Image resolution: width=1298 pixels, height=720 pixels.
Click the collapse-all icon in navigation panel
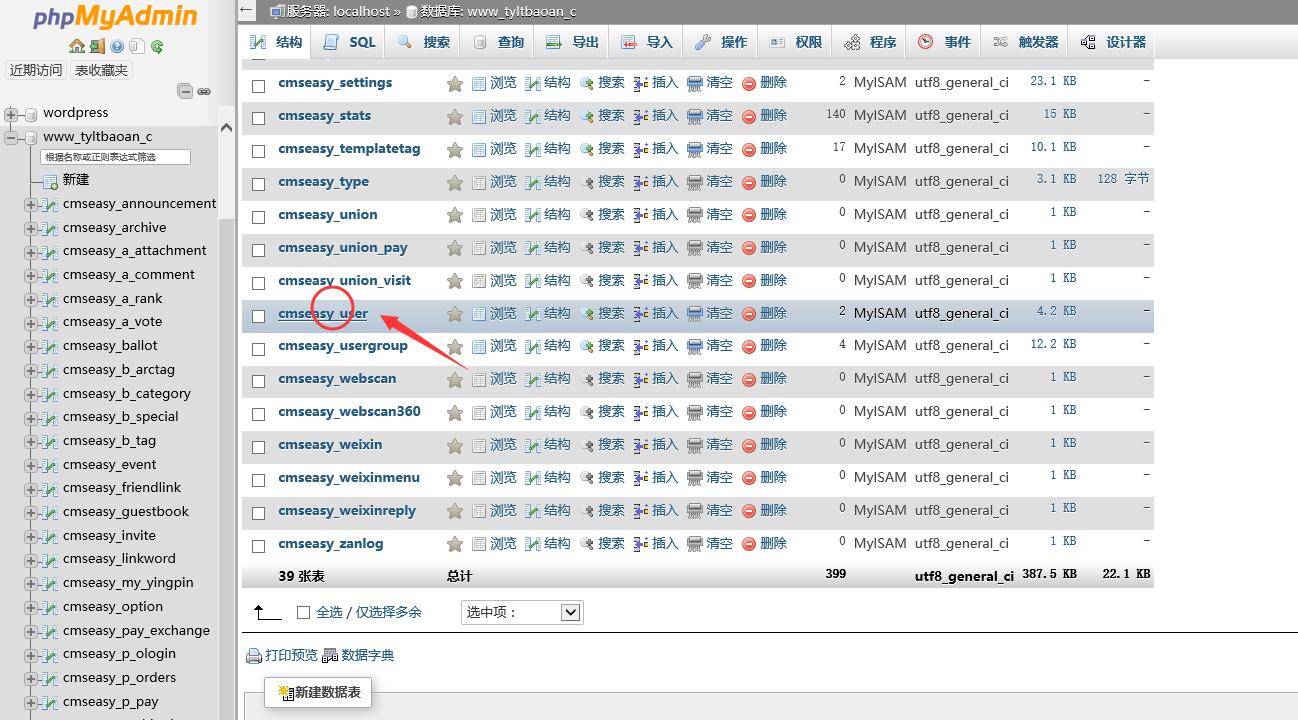pos(185,91)
